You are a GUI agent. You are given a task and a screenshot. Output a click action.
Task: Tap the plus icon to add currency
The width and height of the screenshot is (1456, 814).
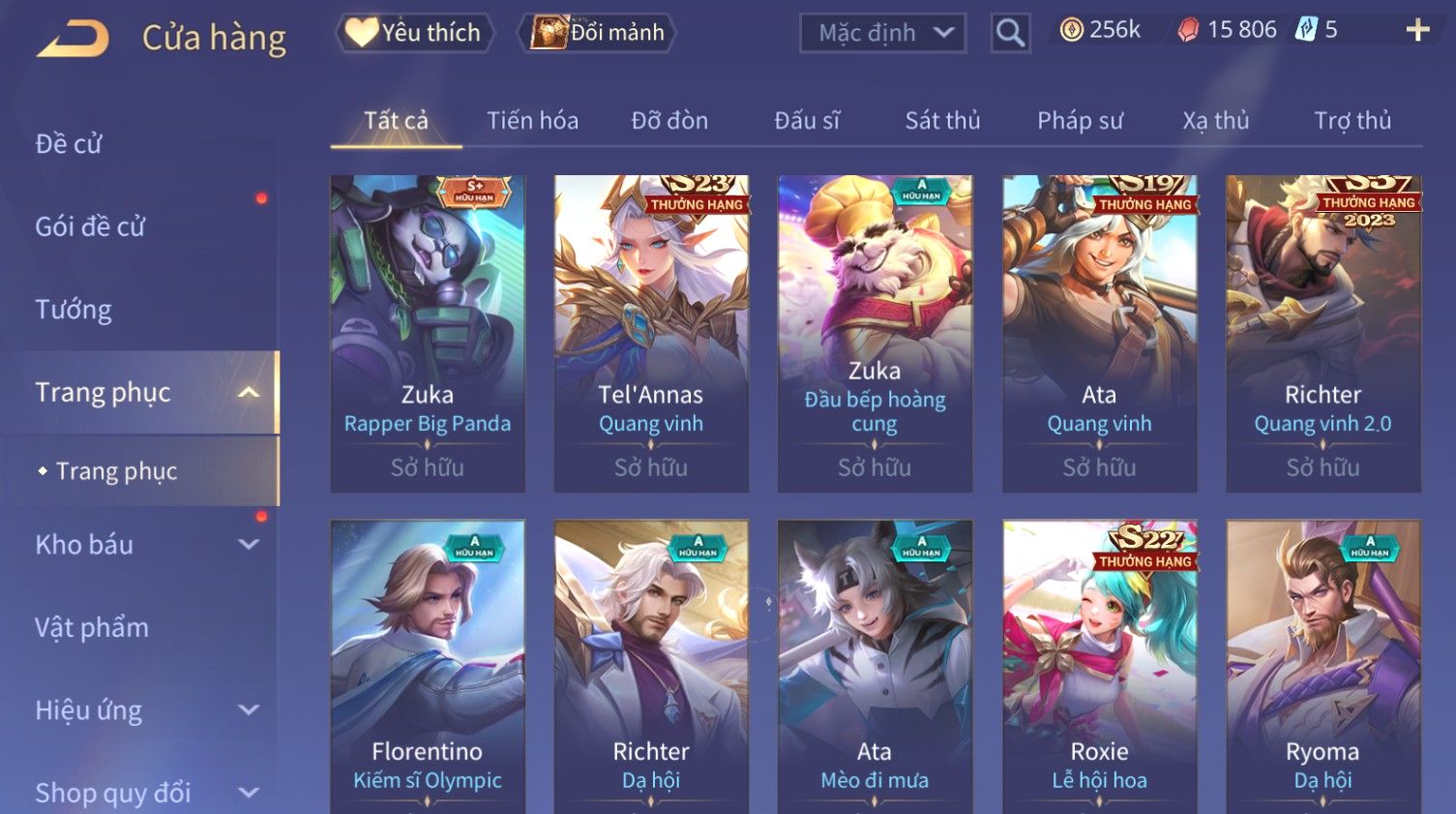1417,30
